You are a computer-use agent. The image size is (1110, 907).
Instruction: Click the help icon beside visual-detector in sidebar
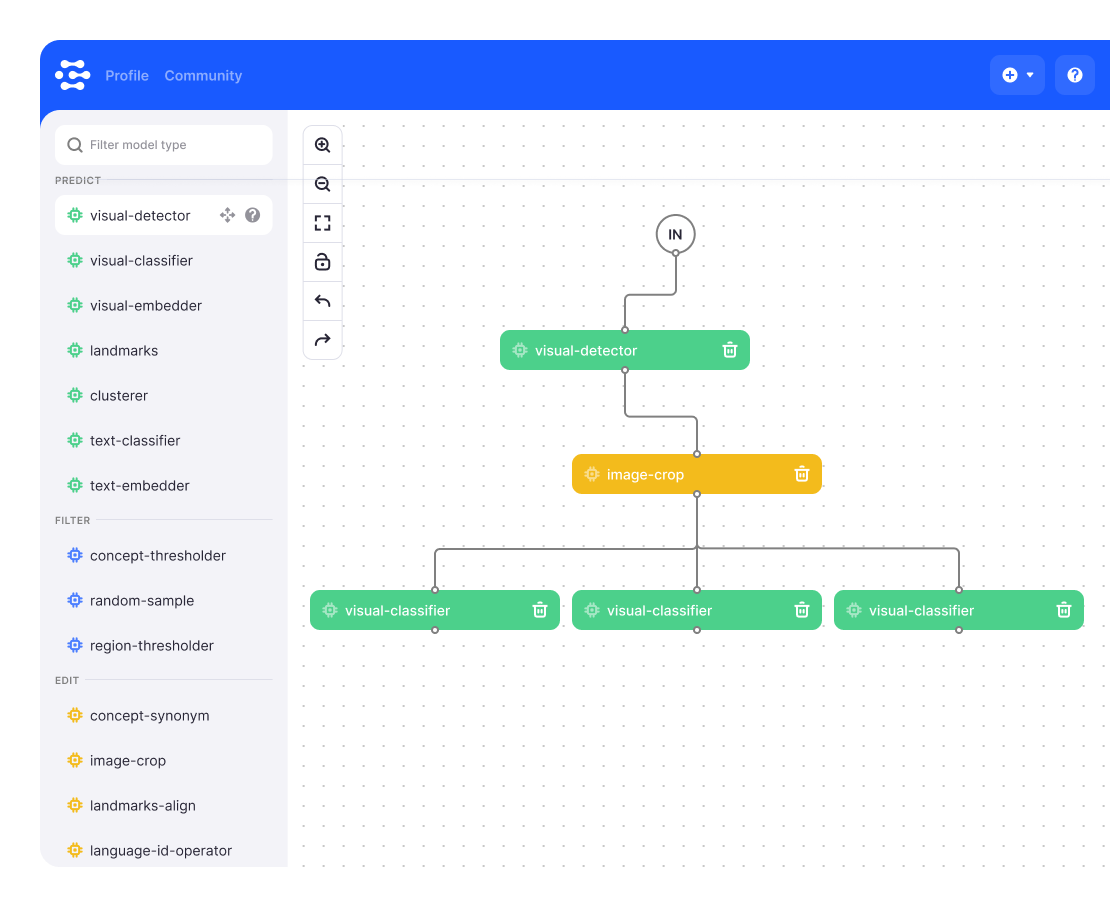[253, 215]
